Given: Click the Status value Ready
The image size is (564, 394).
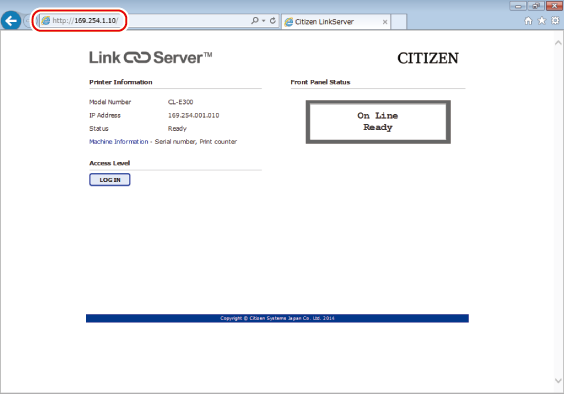Looking at the screenshot, I should [x=177, y=128].
